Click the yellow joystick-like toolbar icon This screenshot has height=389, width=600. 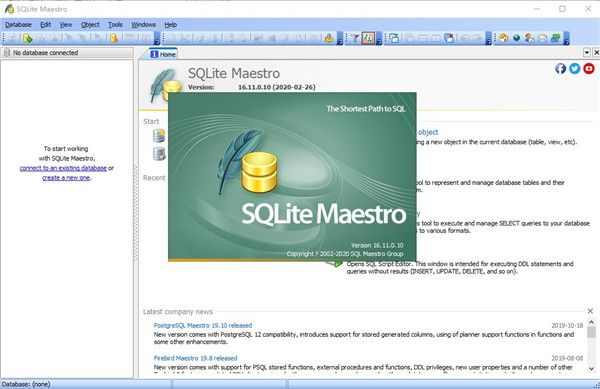click(x=329, y=38)
